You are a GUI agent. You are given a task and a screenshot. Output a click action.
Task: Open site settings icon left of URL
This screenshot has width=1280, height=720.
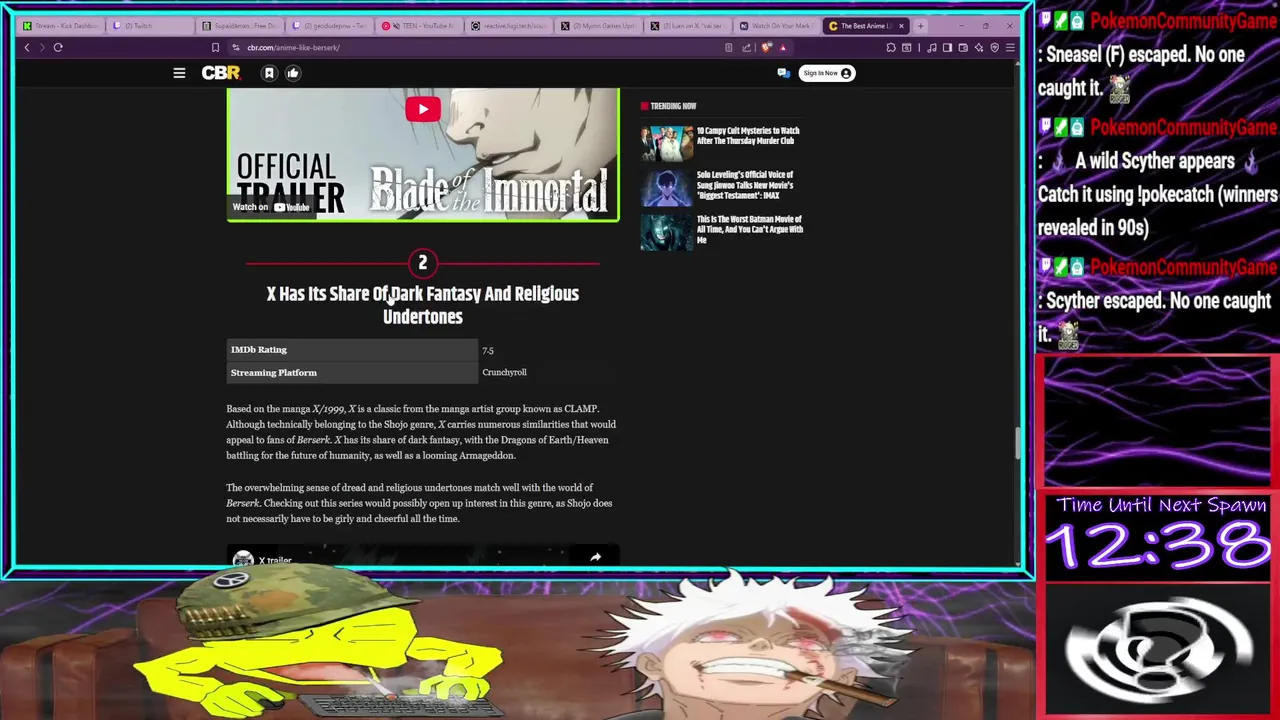tap(236, 47)
